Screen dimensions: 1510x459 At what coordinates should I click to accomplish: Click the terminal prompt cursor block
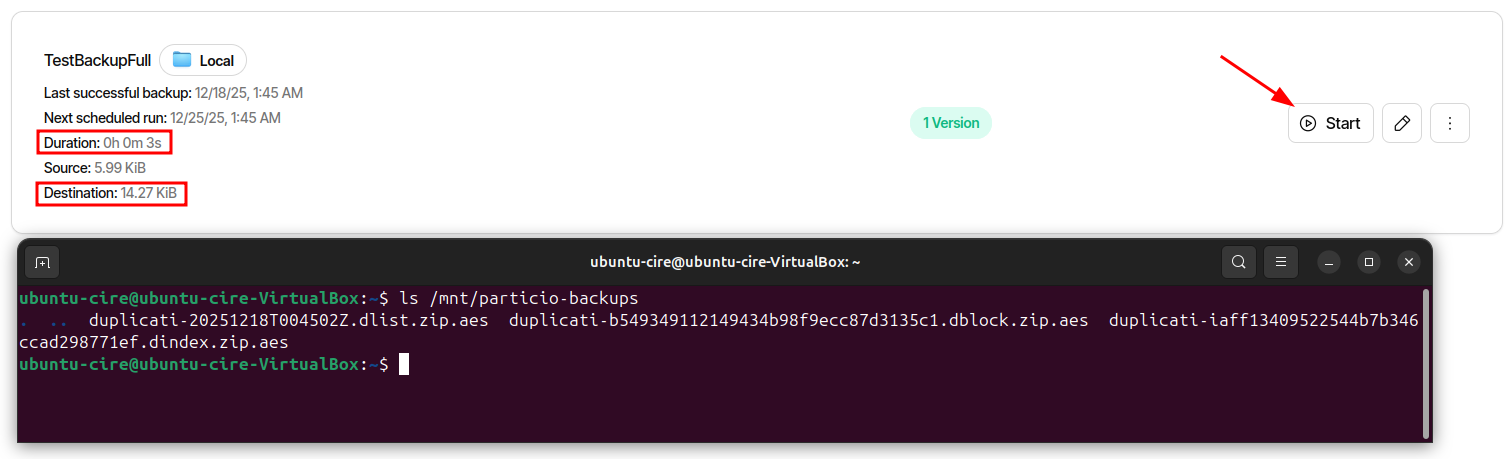pyautogui.click(x=404, y=364)
